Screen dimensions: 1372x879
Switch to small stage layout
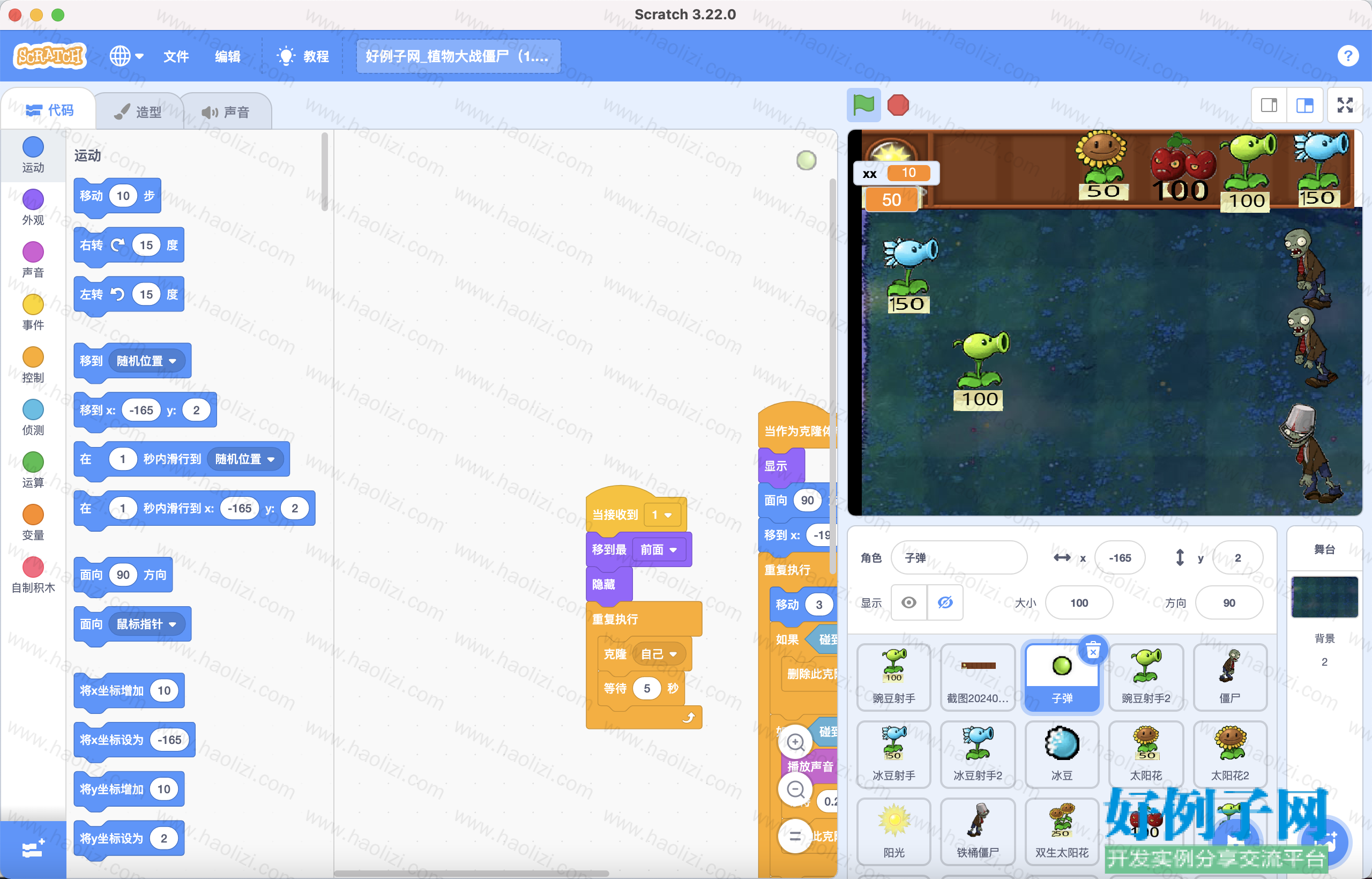(1269, 105)
